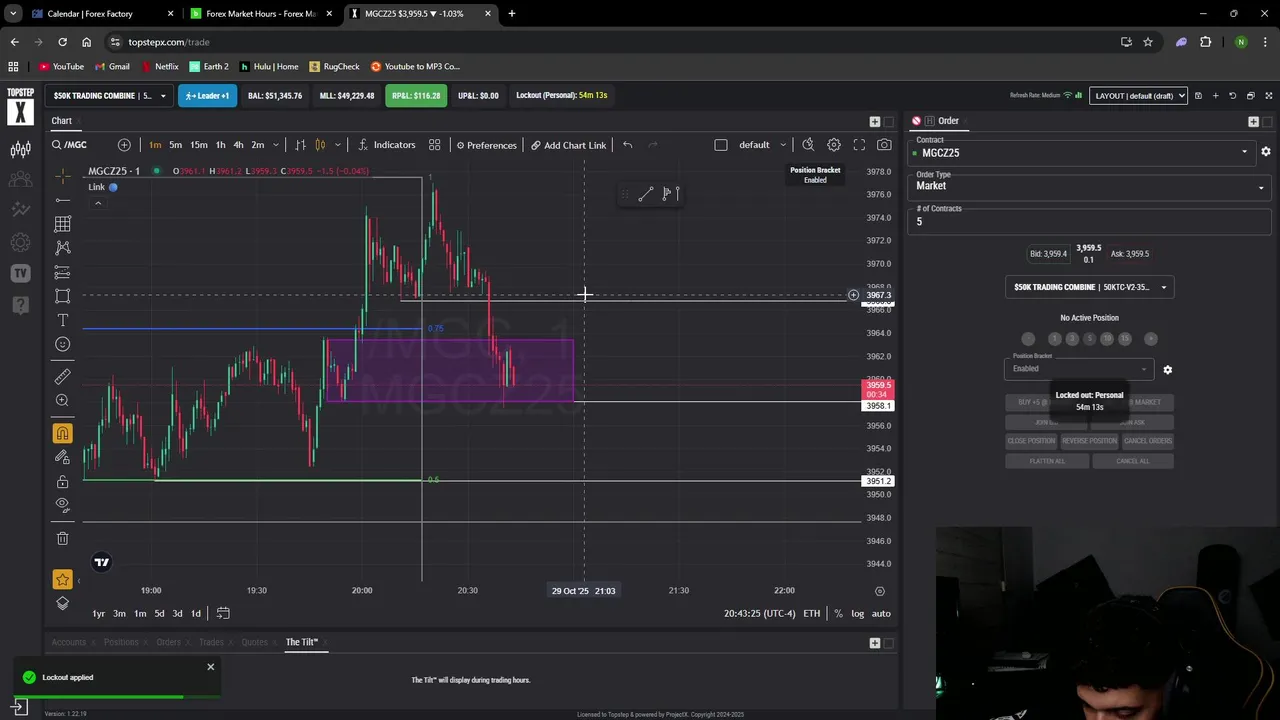Viewport: 1280px width, 720px height.
Task: Switch to the Trades tab
Action: coord(211,642)
